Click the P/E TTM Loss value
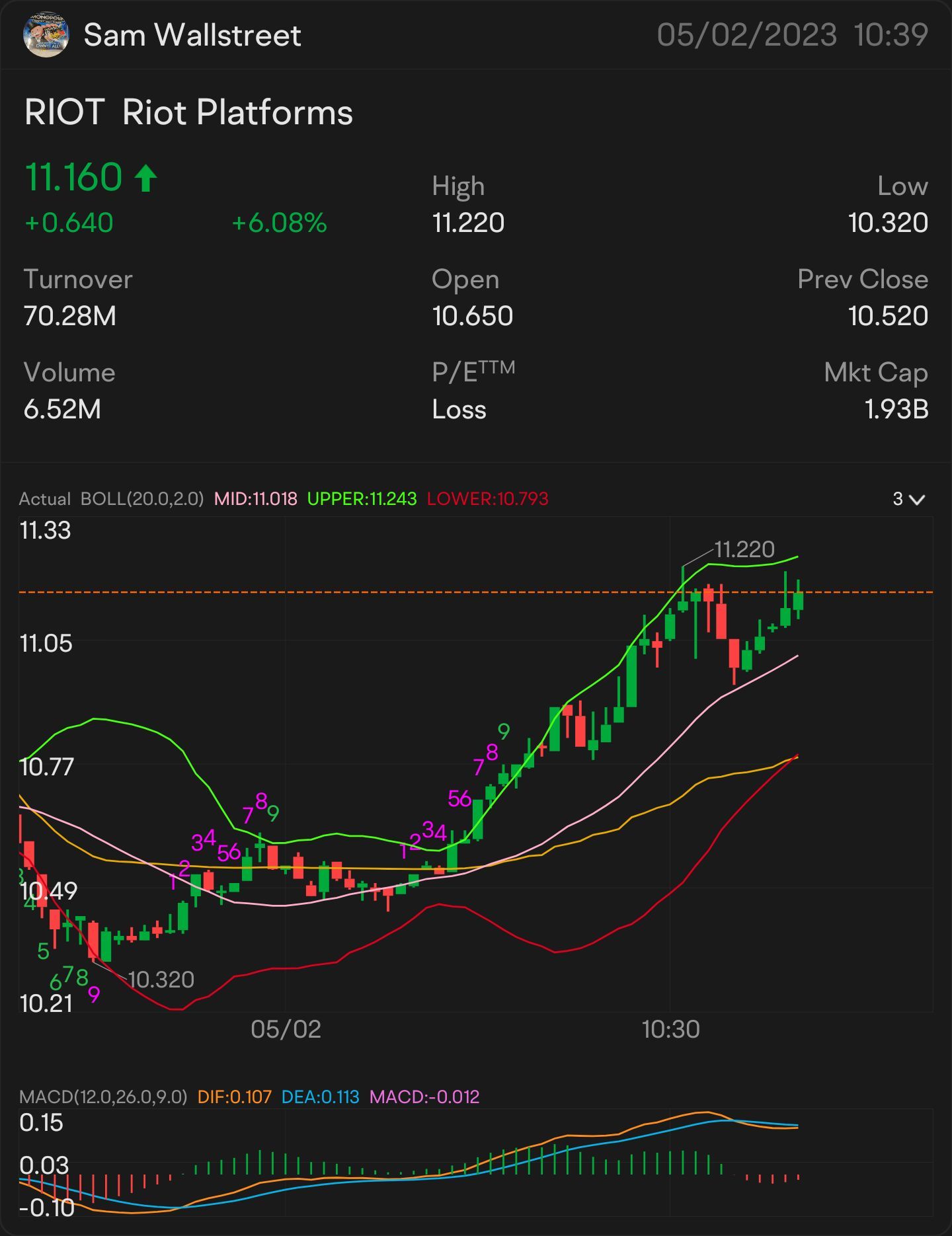 (x=459, y=409)
